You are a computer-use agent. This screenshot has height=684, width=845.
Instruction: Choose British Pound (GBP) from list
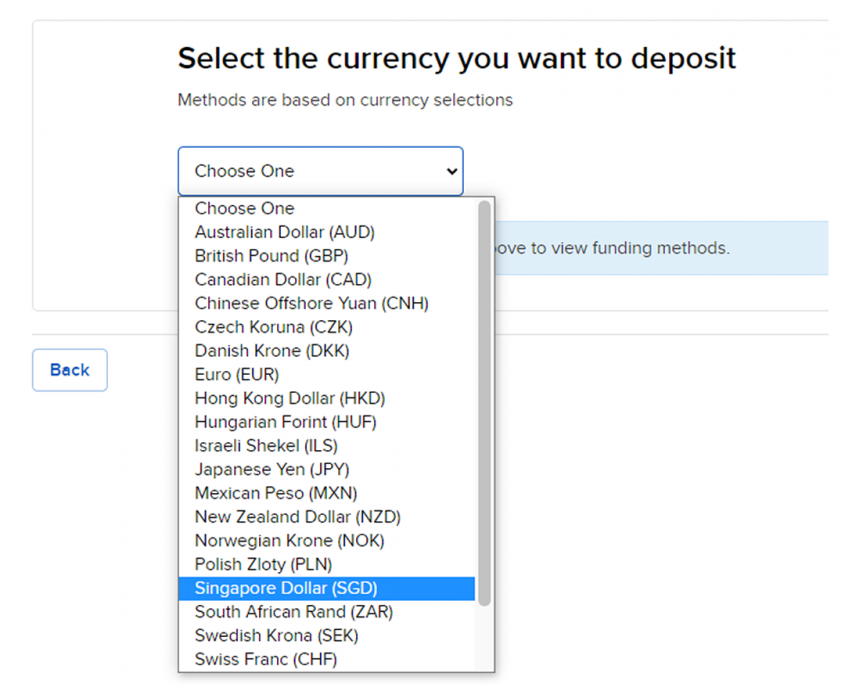271,256
